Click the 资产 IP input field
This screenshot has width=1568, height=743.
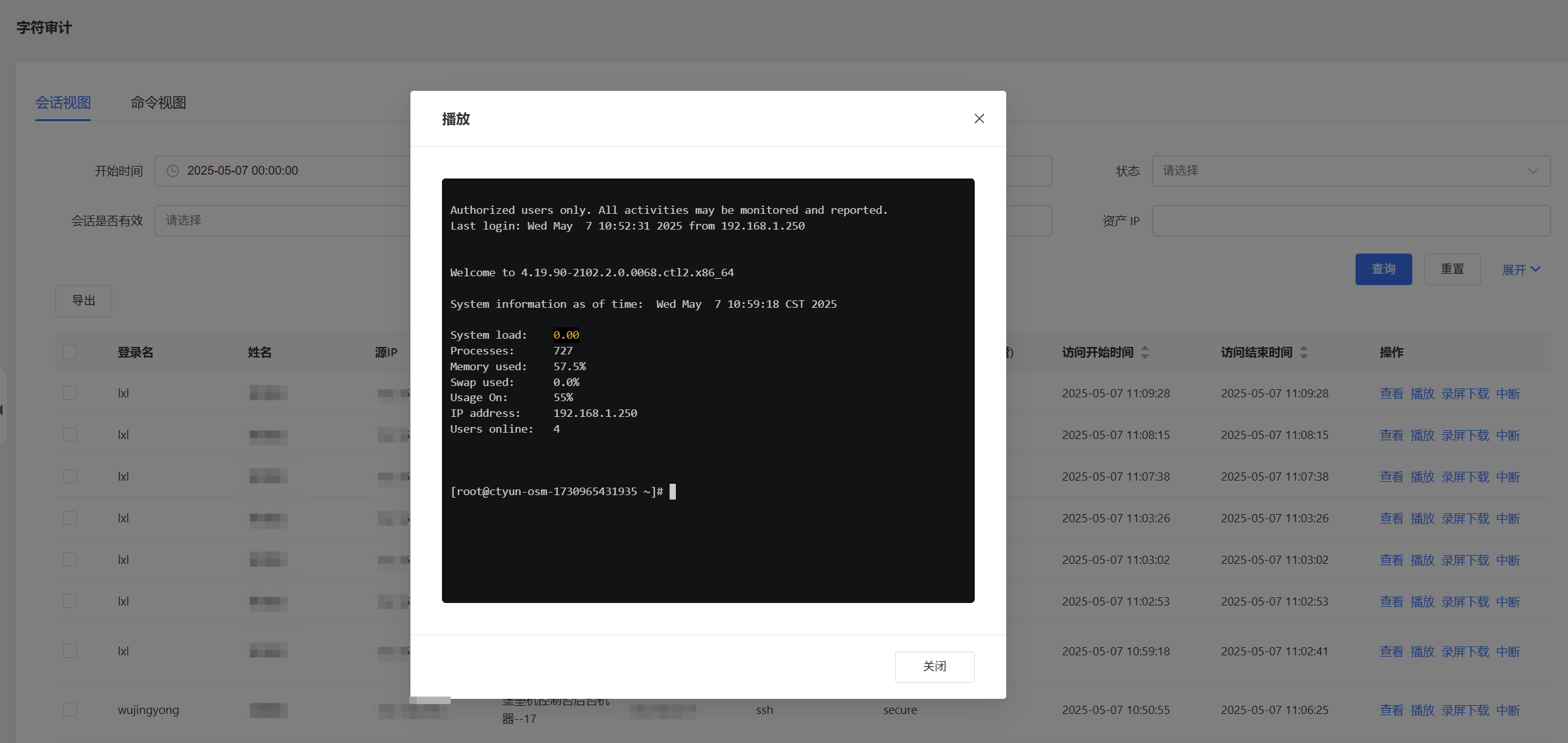point(1350,221)
